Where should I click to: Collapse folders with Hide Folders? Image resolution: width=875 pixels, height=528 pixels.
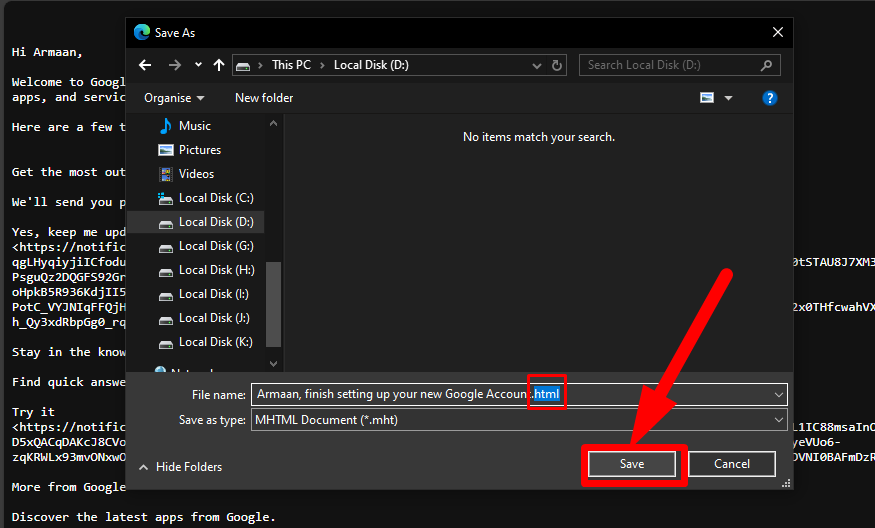tap(180, 467)
